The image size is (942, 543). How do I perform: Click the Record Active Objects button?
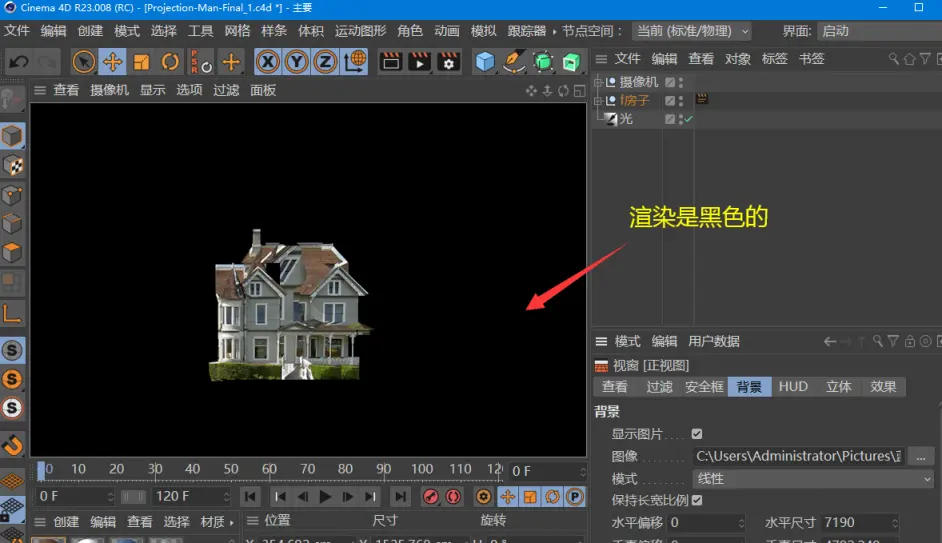point(430,497)
